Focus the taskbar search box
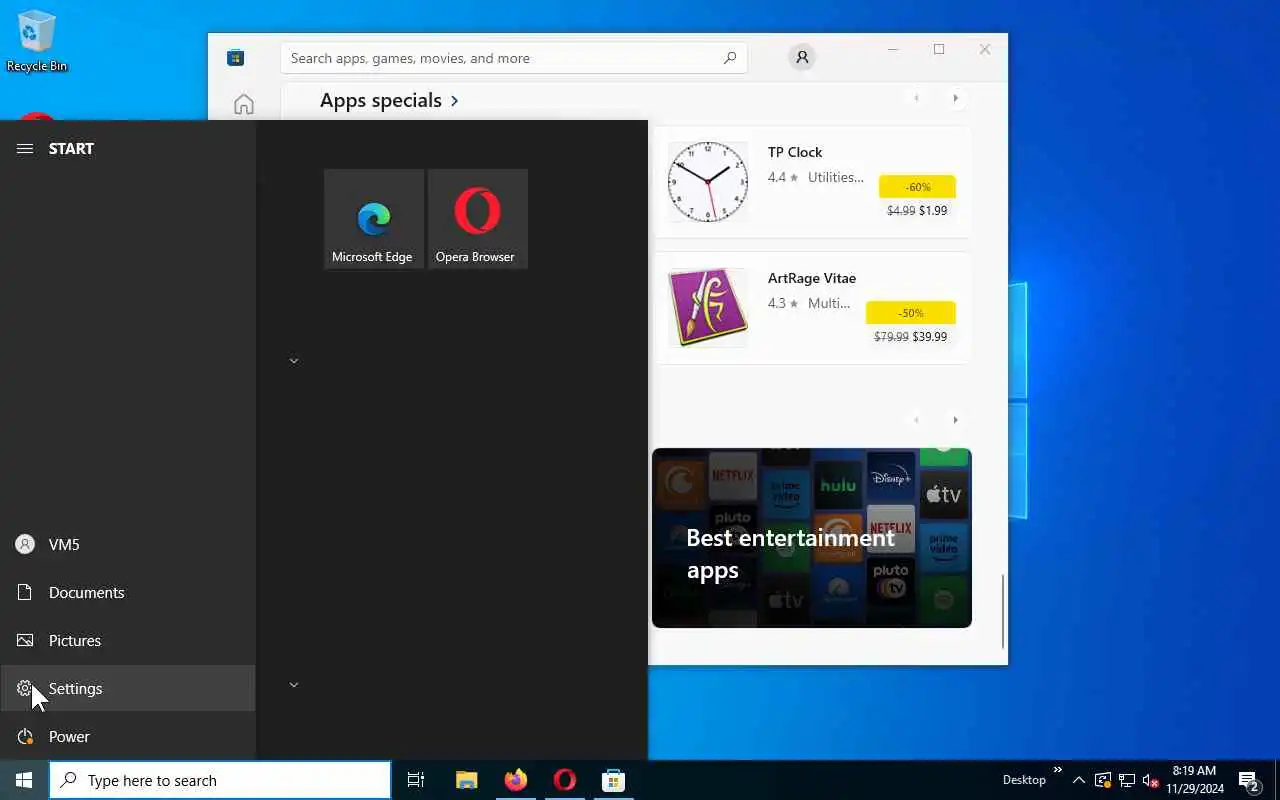The height and width of the screenshot is (800, 1280). (220, 780)
